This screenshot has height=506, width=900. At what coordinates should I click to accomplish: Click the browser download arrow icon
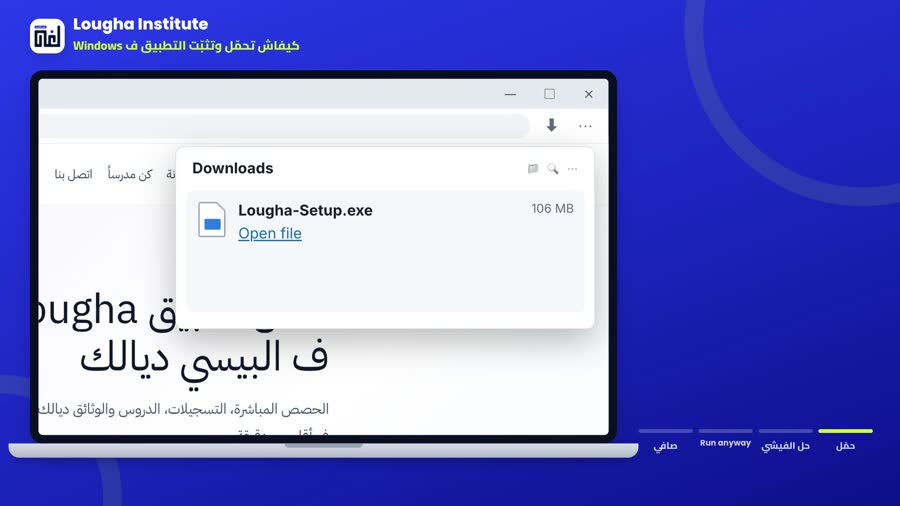click(x=551, y=125)
